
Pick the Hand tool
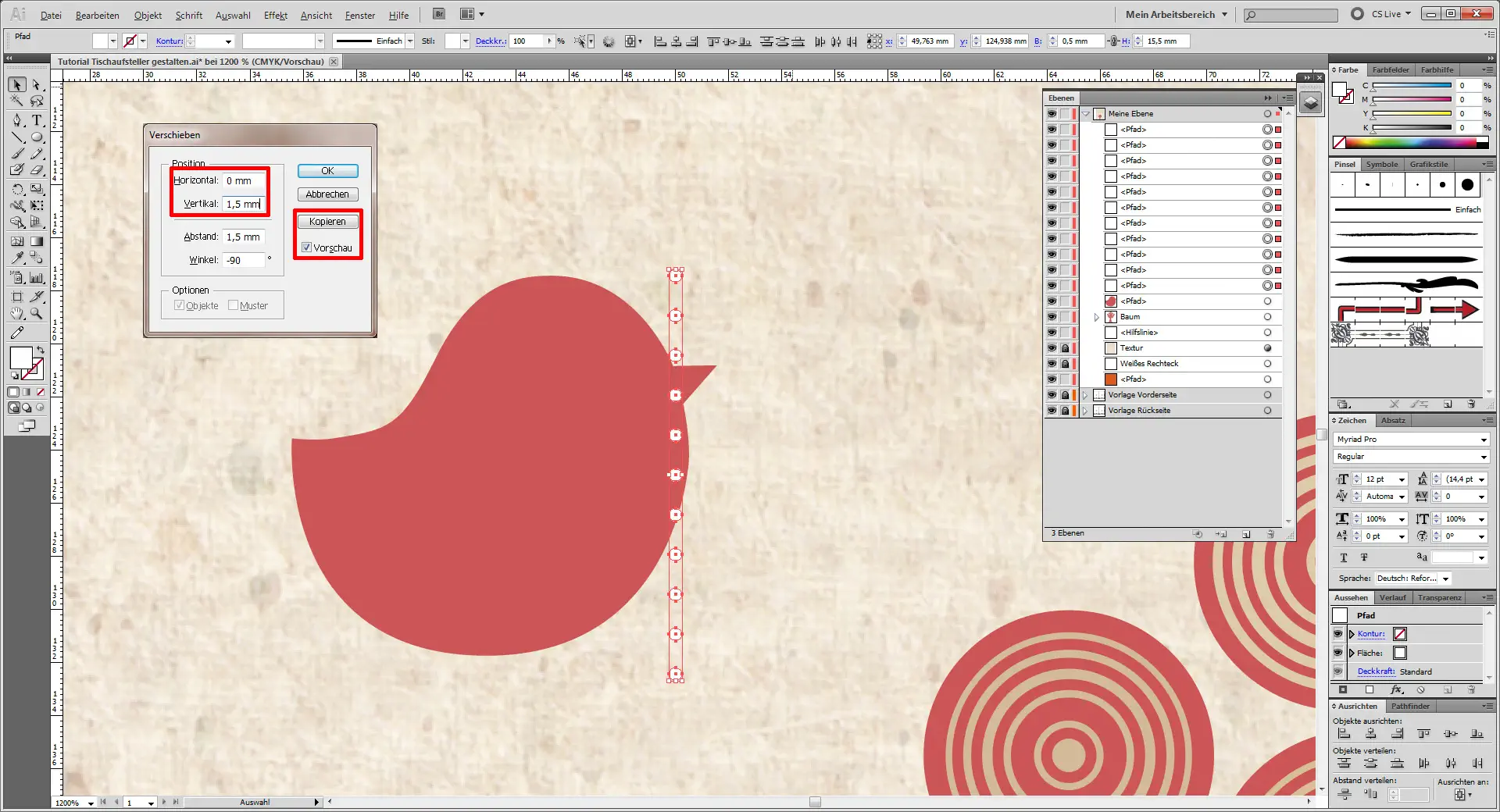coord(17,314)
